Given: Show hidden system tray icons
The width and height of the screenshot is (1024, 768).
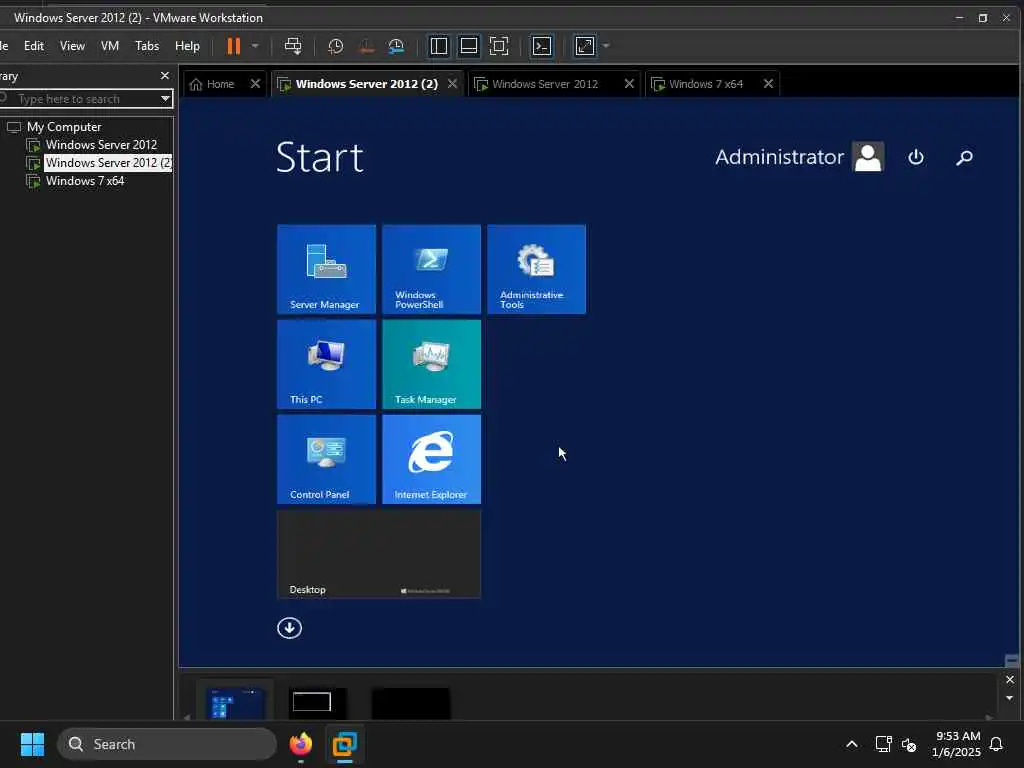Looking at the screenshot, I should (x=852, y=744).
